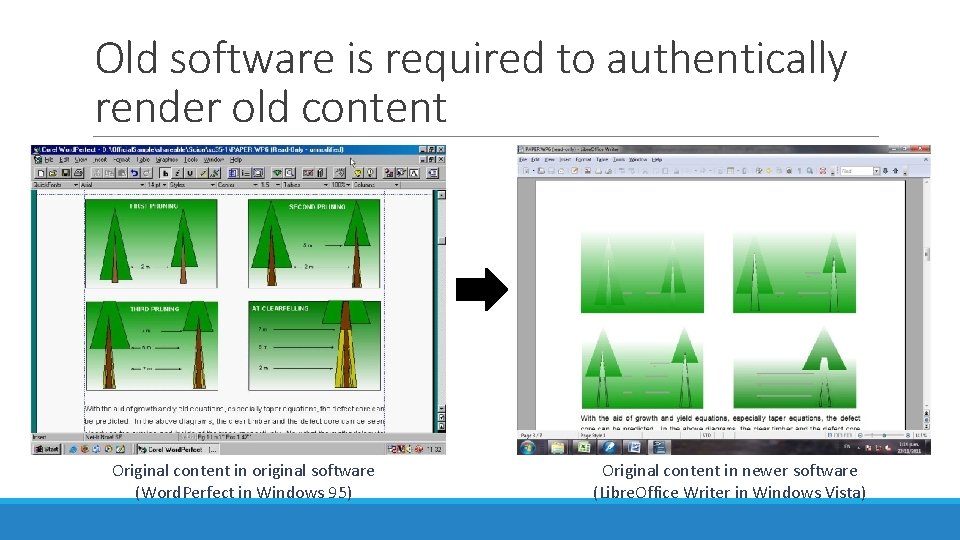The height and width of the screenshot is (540, 960).
Task: Click Zoom magnifier icon in WordPerfect toolbar
Action: click(289, 173)
